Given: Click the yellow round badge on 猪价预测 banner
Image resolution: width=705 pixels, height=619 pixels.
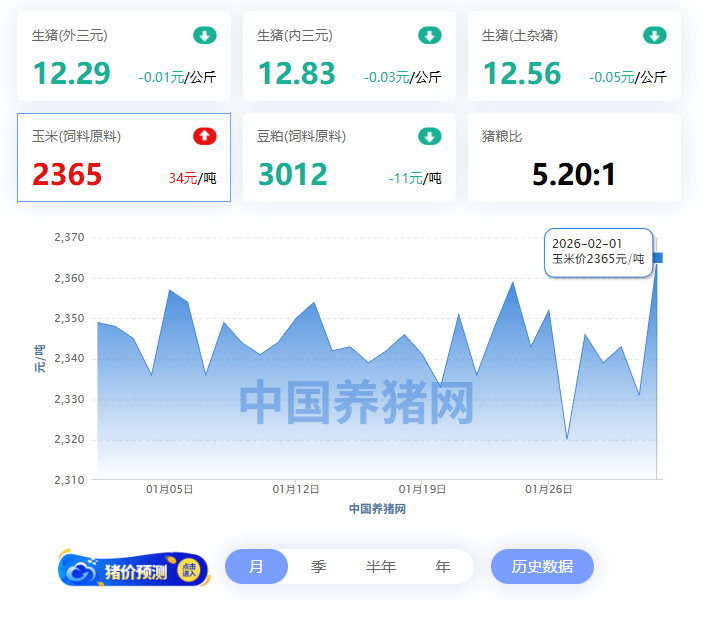Looking at the screenshot, I should (x=190, y=569).
